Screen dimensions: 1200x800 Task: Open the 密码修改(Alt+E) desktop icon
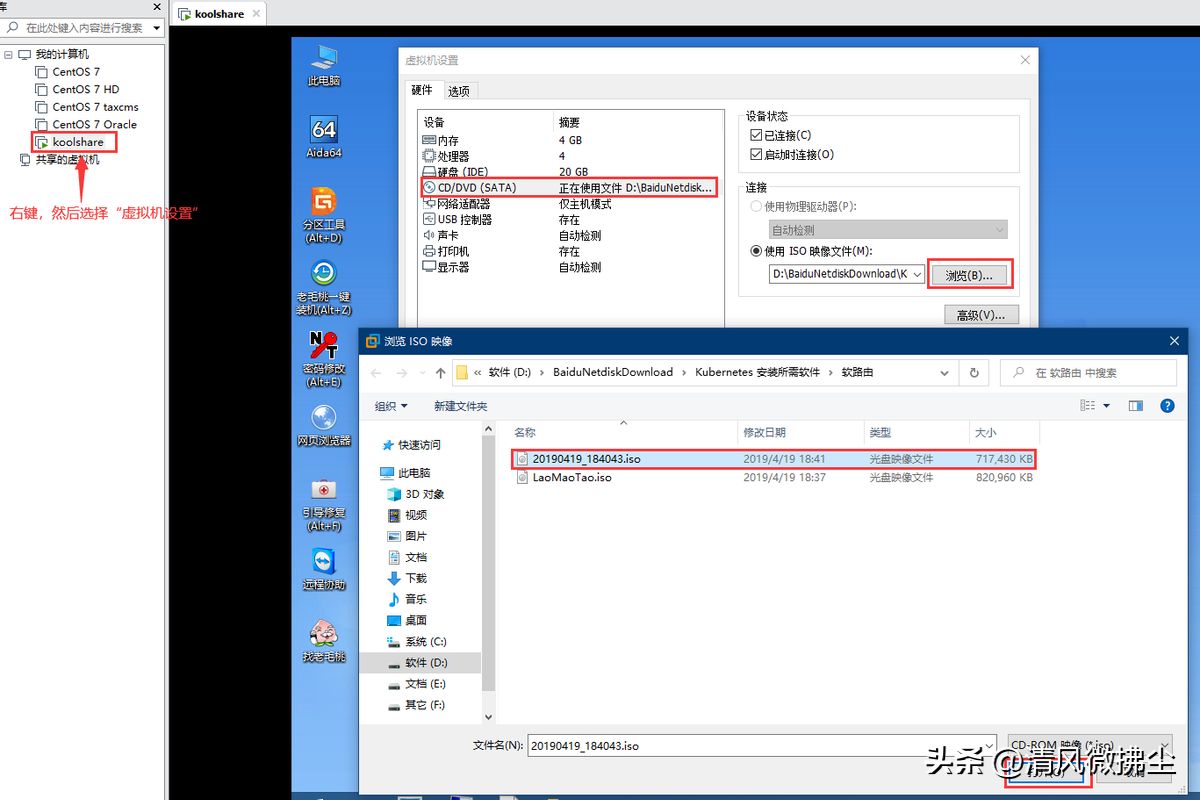point(324,360)
